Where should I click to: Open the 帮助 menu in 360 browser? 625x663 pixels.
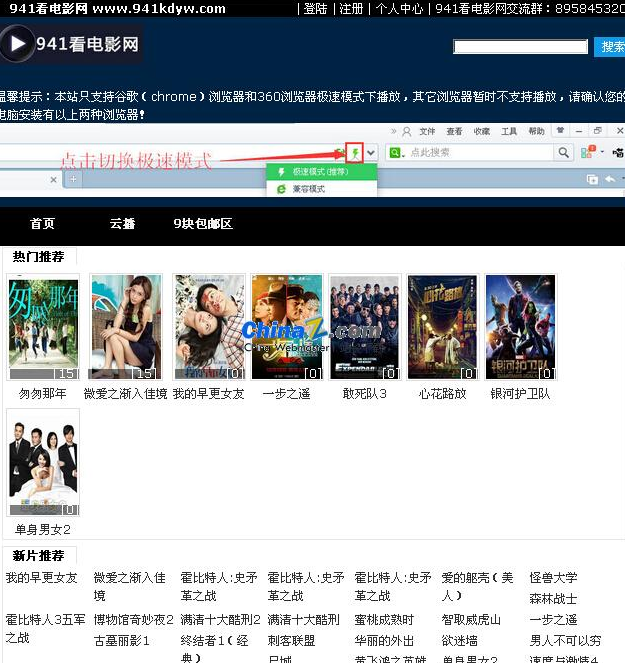pos(537,132)
